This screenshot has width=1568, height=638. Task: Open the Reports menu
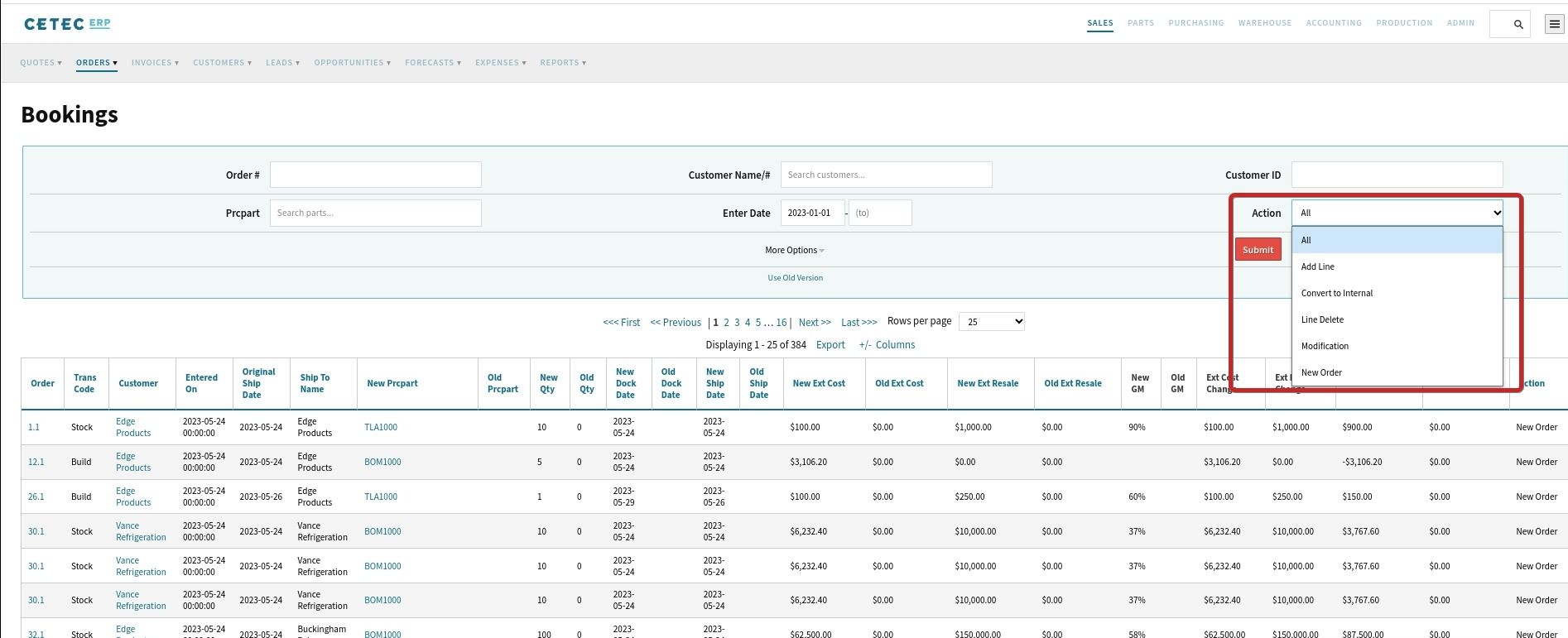(x=562, y=63)
